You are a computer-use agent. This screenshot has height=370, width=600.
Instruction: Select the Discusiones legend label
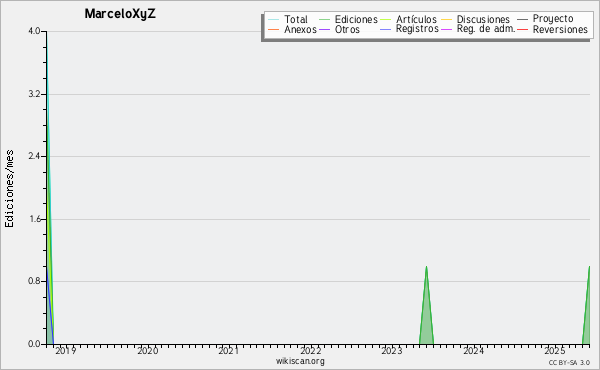[x=483, y=19]
